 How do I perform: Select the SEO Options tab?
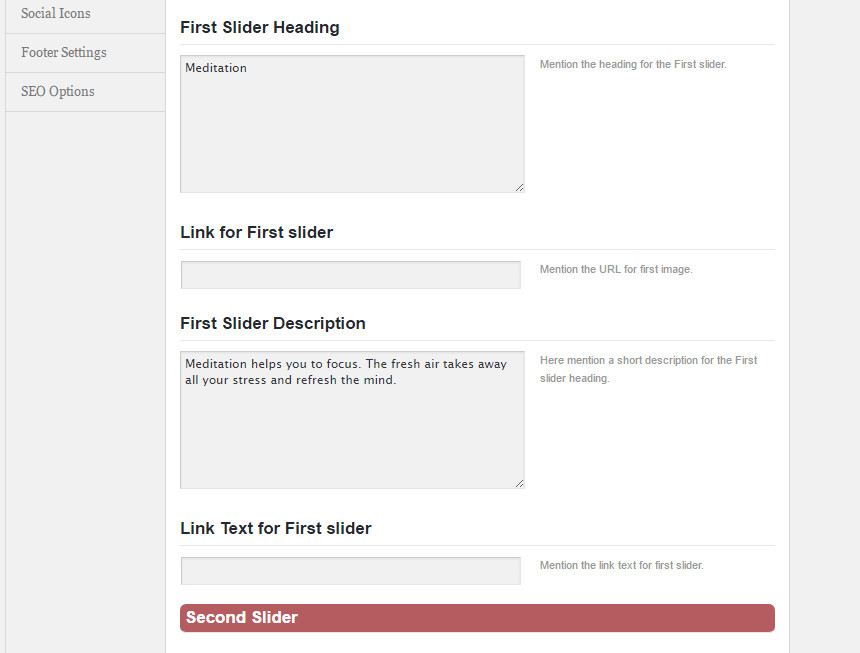pos(85,92)
